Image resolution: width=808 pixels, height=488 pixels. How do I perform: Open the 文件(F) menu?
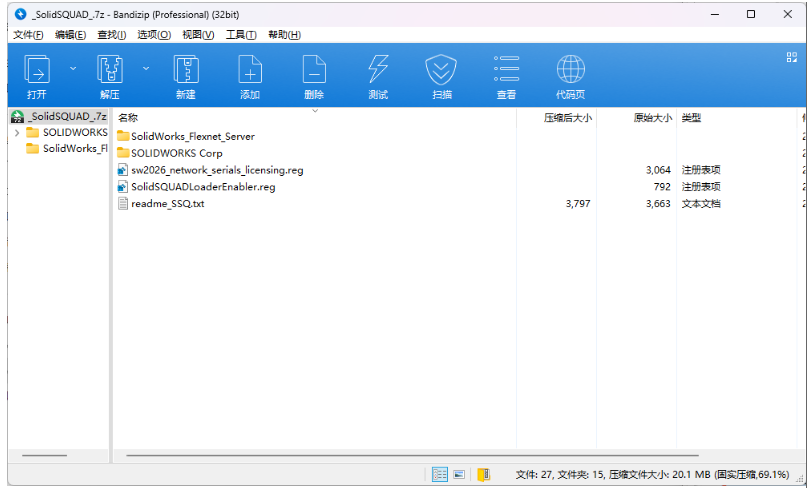28,35
